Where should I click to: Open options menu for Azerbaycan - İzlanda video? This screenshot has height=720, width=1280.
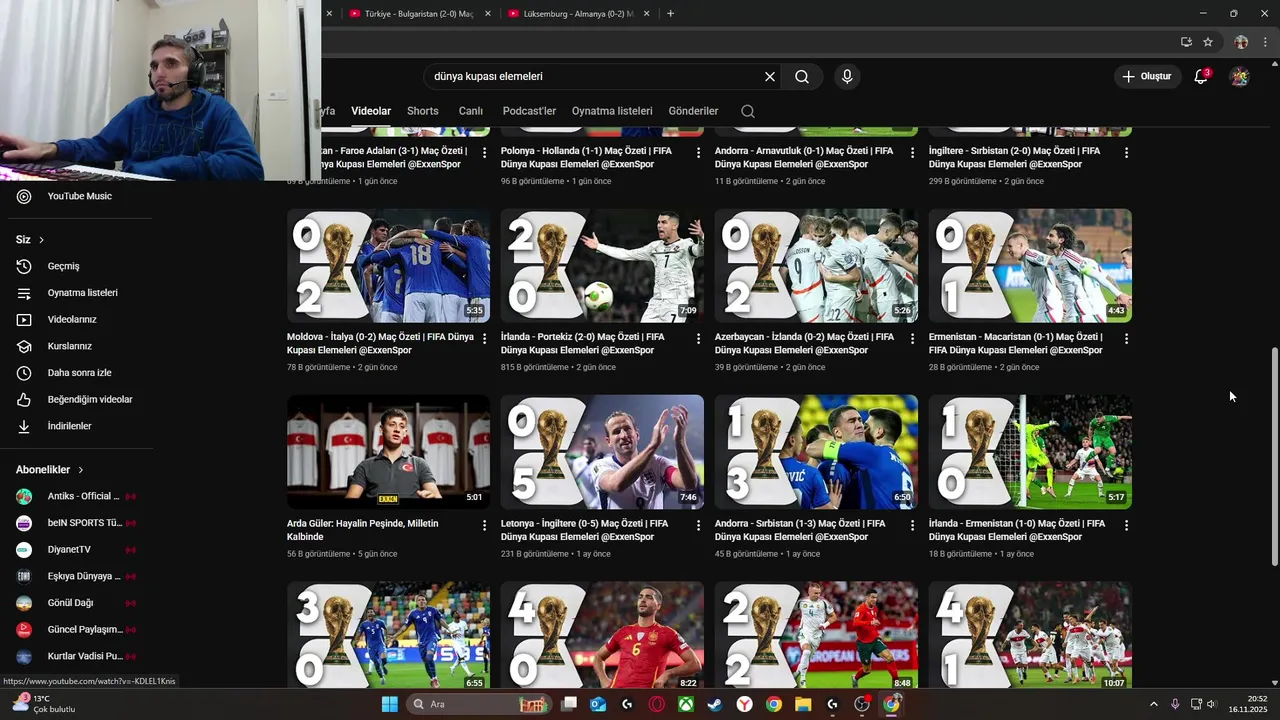click(912, 339)
